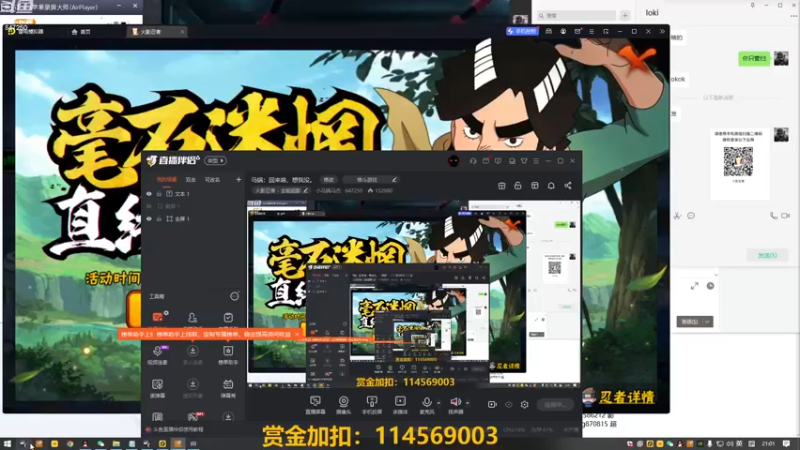This screenshot has width=800, height=450.
Task: Click the 手机控制 button in emulator title bar
Action: (x=522, y=31)
